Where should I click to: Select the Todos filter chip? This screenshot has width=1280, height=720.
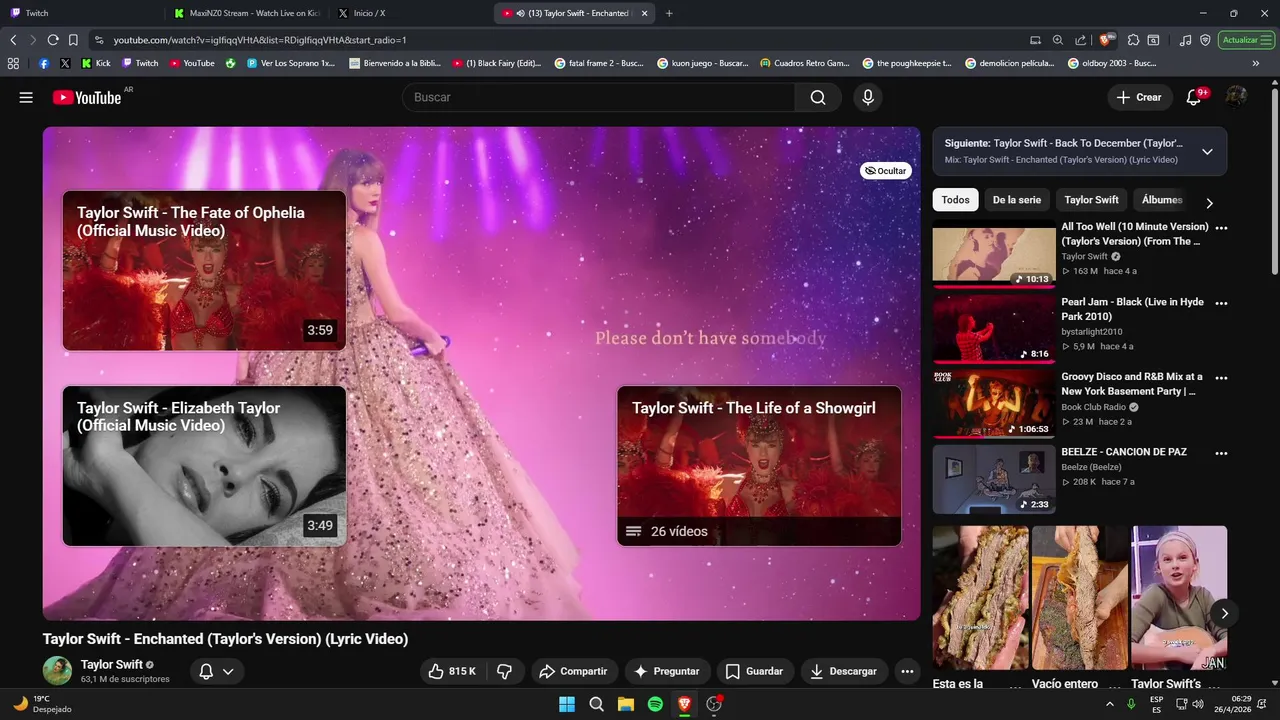pyautogui.click(x=955, y=200)
